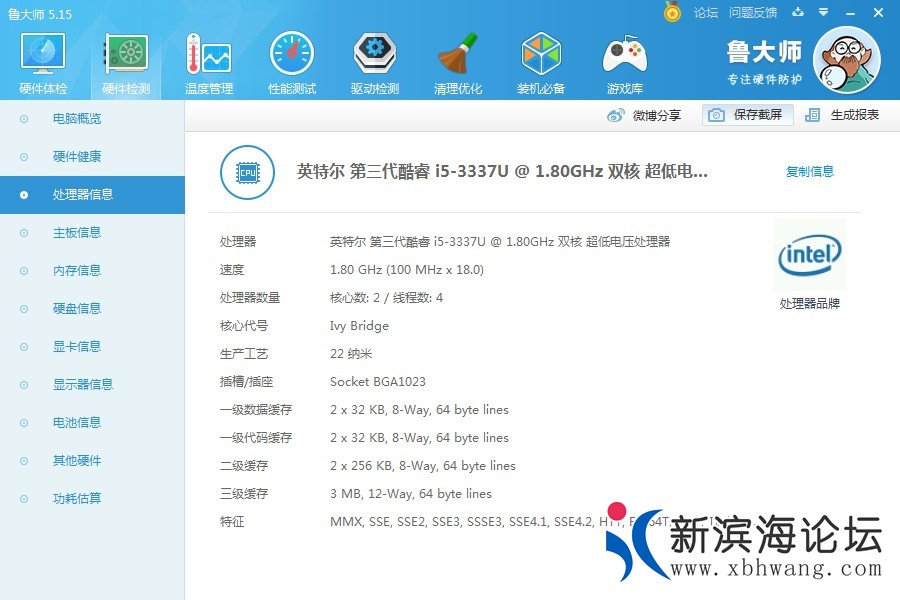Click the 鲁大师 mascot avatar

tap(846, 60)
